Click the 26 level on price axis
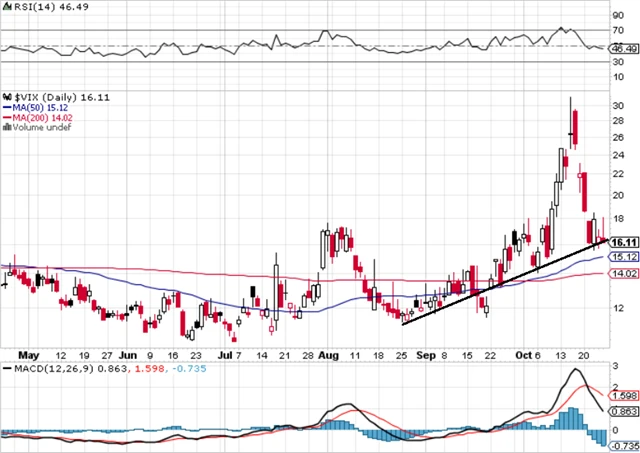Viewport: 640px width, 453px height. [618, 138]
